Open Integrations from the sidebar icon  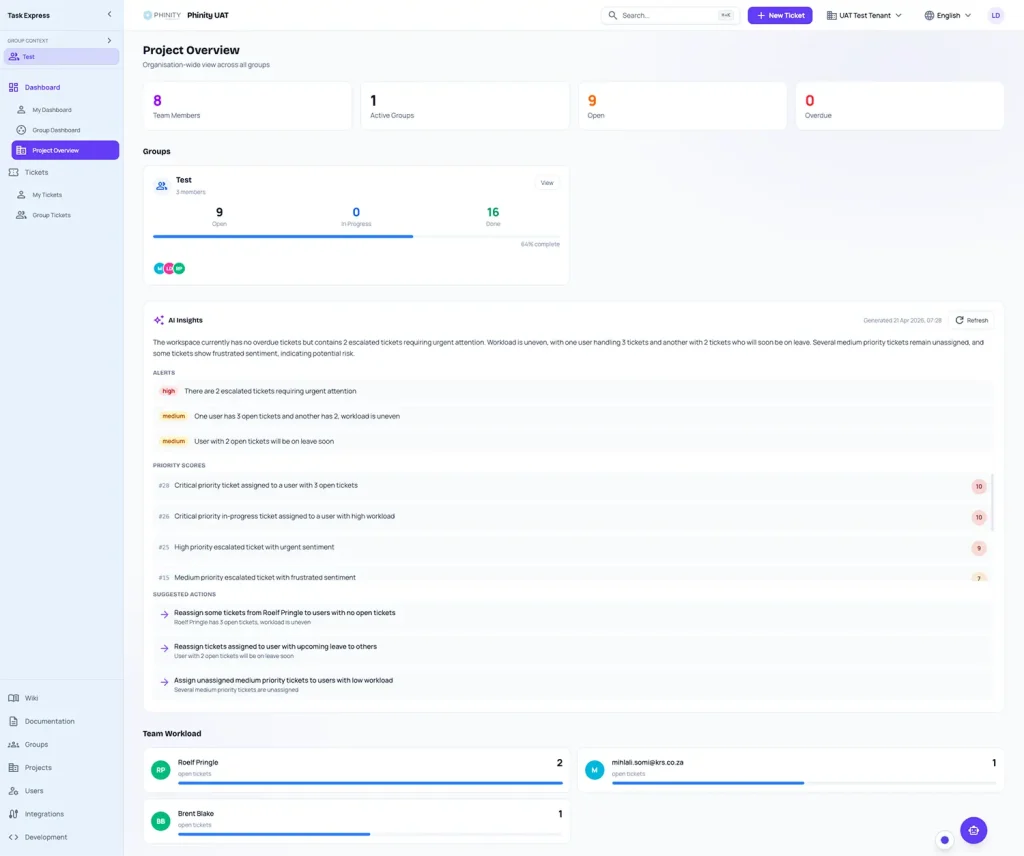click(x=14, y=814)
